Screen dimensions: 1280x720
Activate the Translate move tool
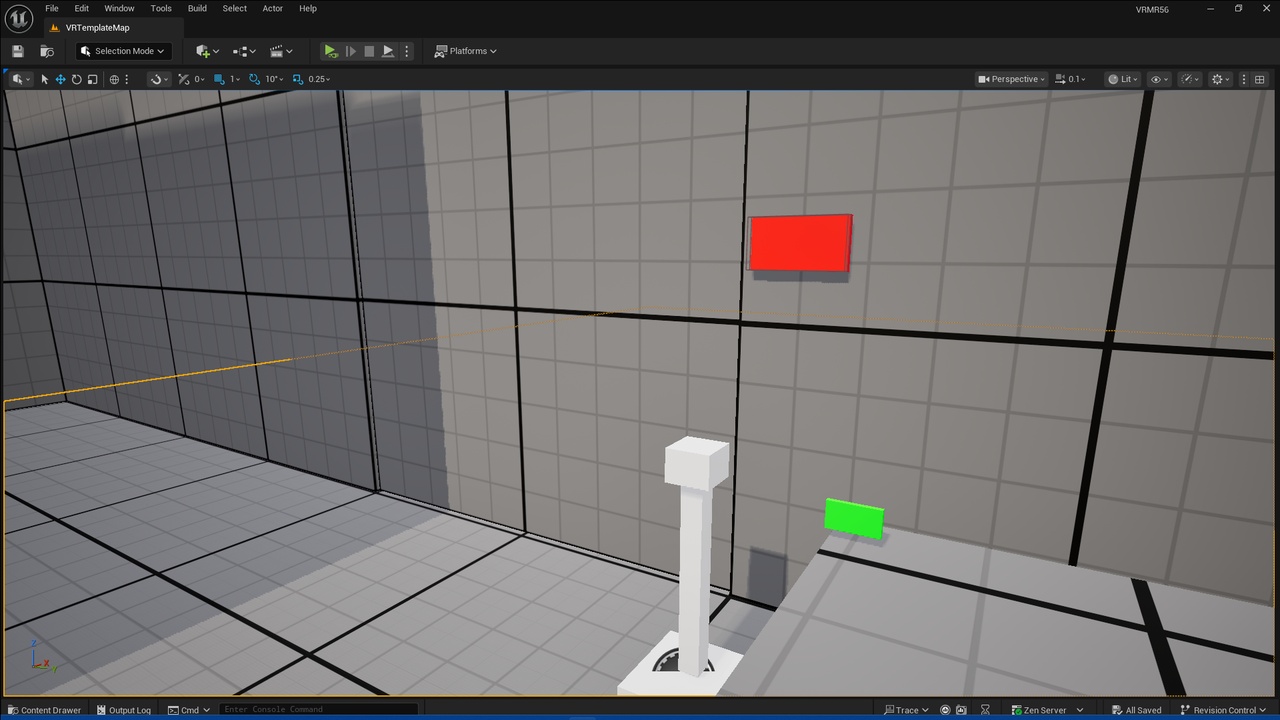(60, 79)
